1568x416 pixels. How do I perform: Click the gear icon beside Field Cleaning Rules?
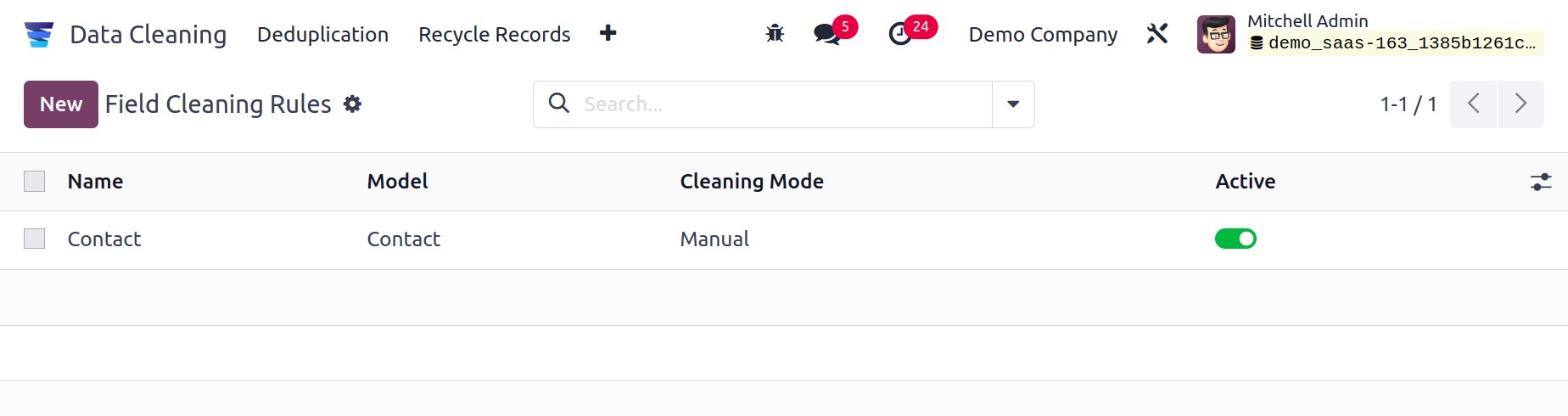click(x=352, y=104)
